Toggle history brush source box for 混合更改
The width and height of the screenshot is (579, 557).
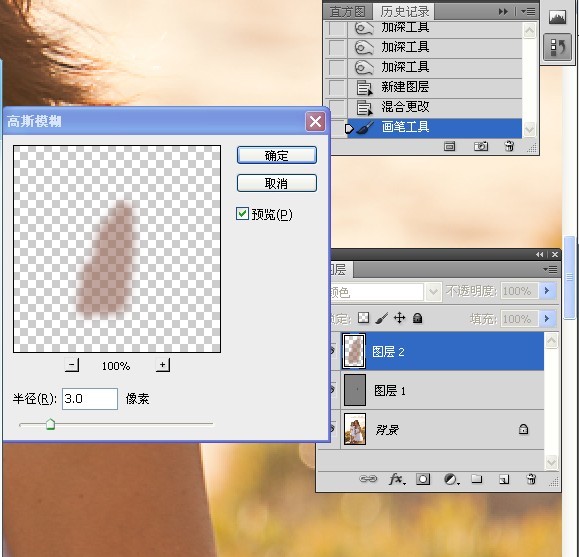click(x=337, y=107)
